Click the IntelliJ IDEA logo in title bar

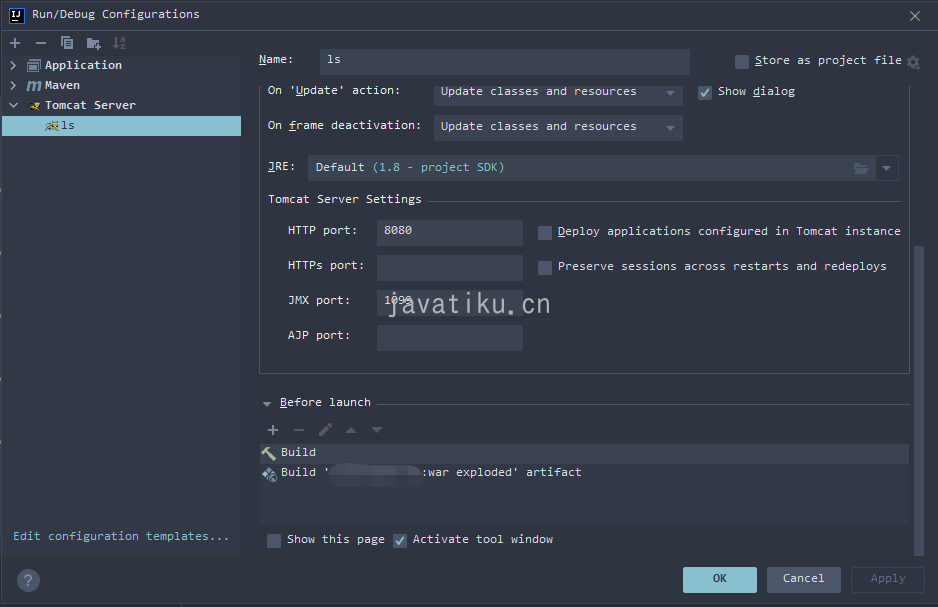[x=17, y=16]
